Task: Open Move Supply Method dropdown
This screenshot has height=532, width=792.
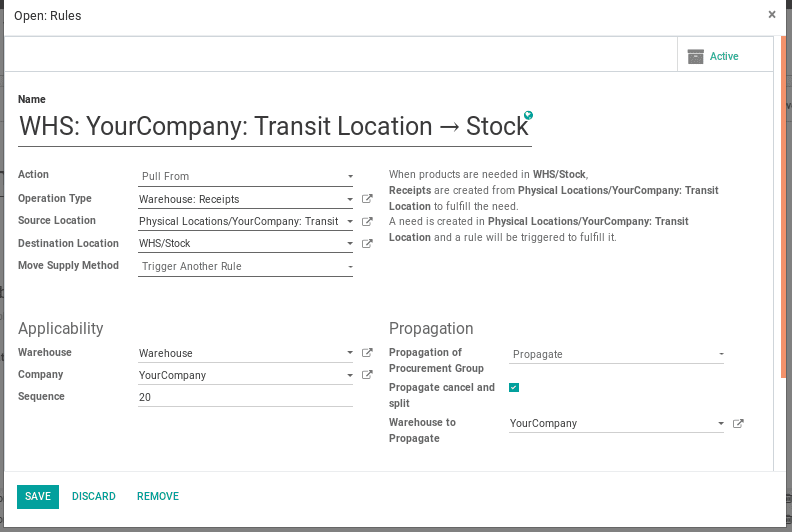Action: click(x=245, y=266)
